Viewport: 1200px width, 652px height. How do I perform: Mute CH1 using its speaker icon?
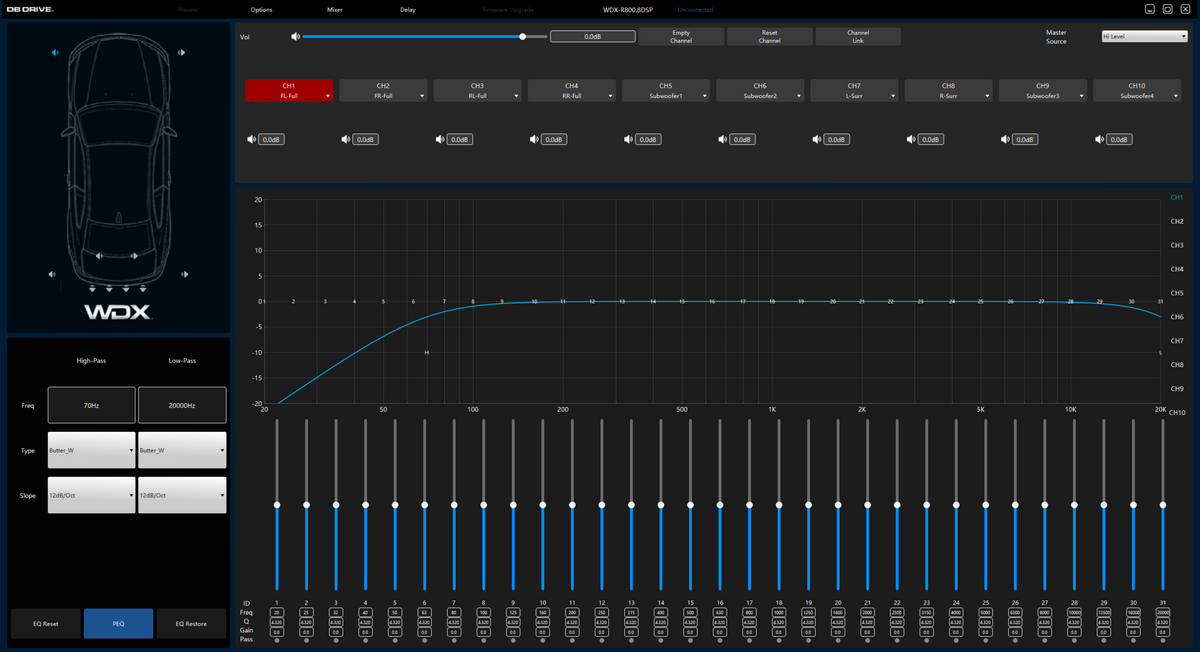[252, 140]
